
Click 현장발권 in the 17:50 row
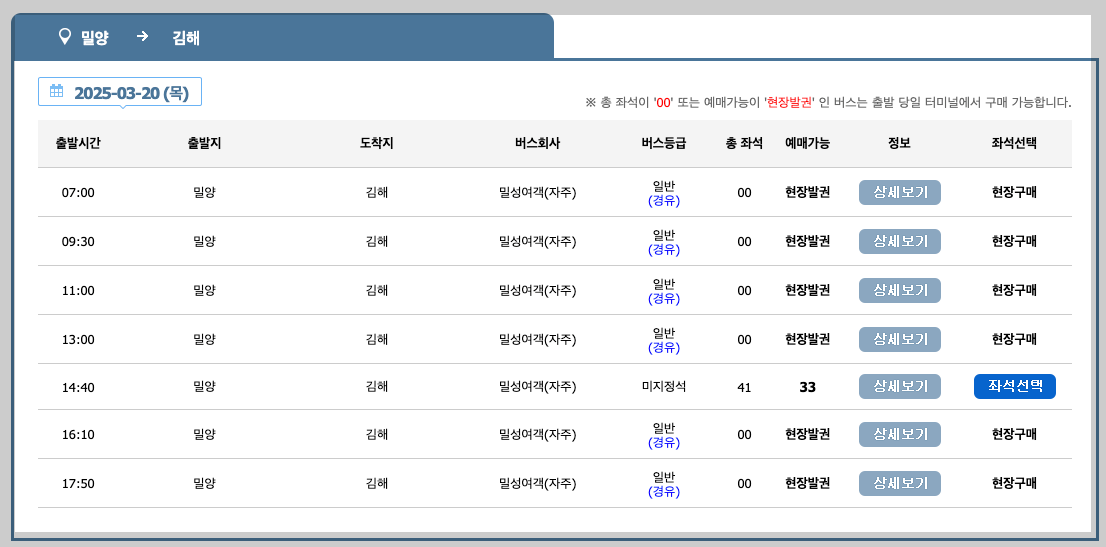tap(808, 483)
